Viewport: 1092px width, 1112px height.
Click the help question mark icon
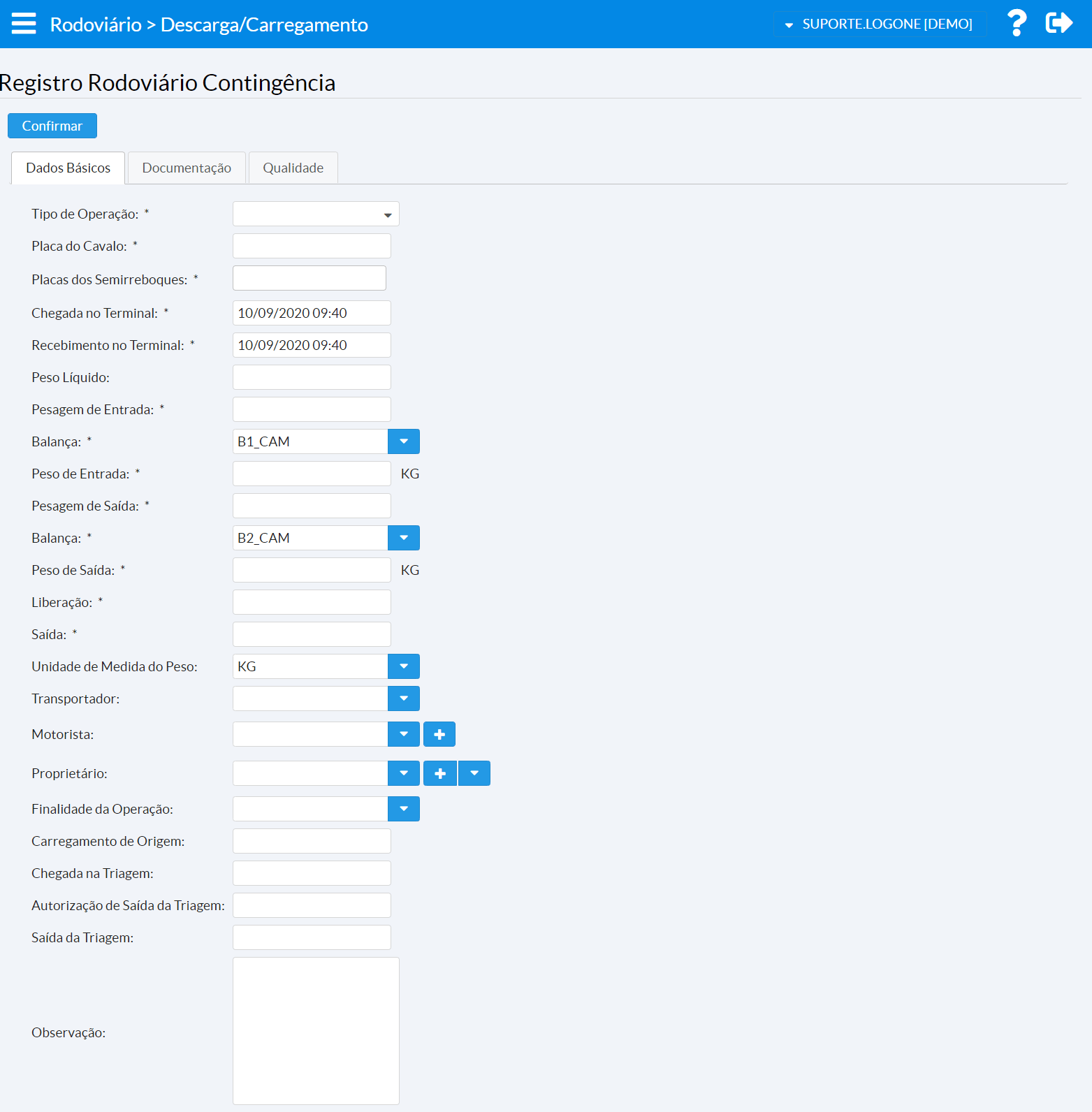click(x=1017, y=24)
